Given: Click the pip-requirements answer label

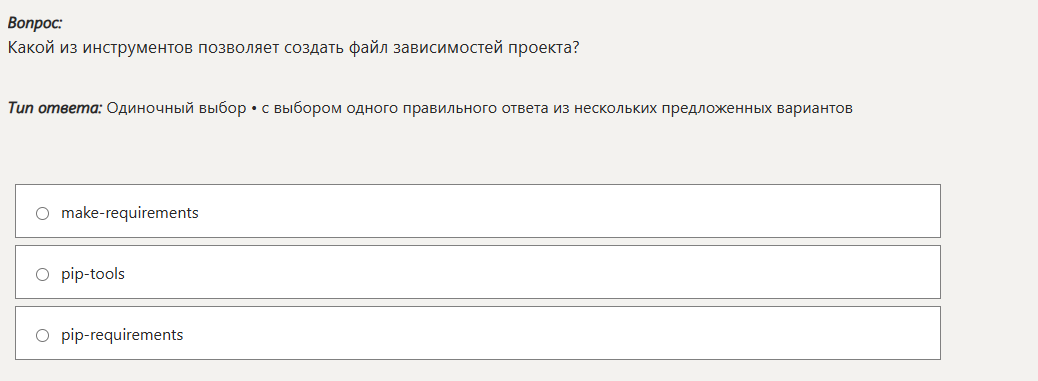Looking at the screenshot, I should [x=122, y=335].
